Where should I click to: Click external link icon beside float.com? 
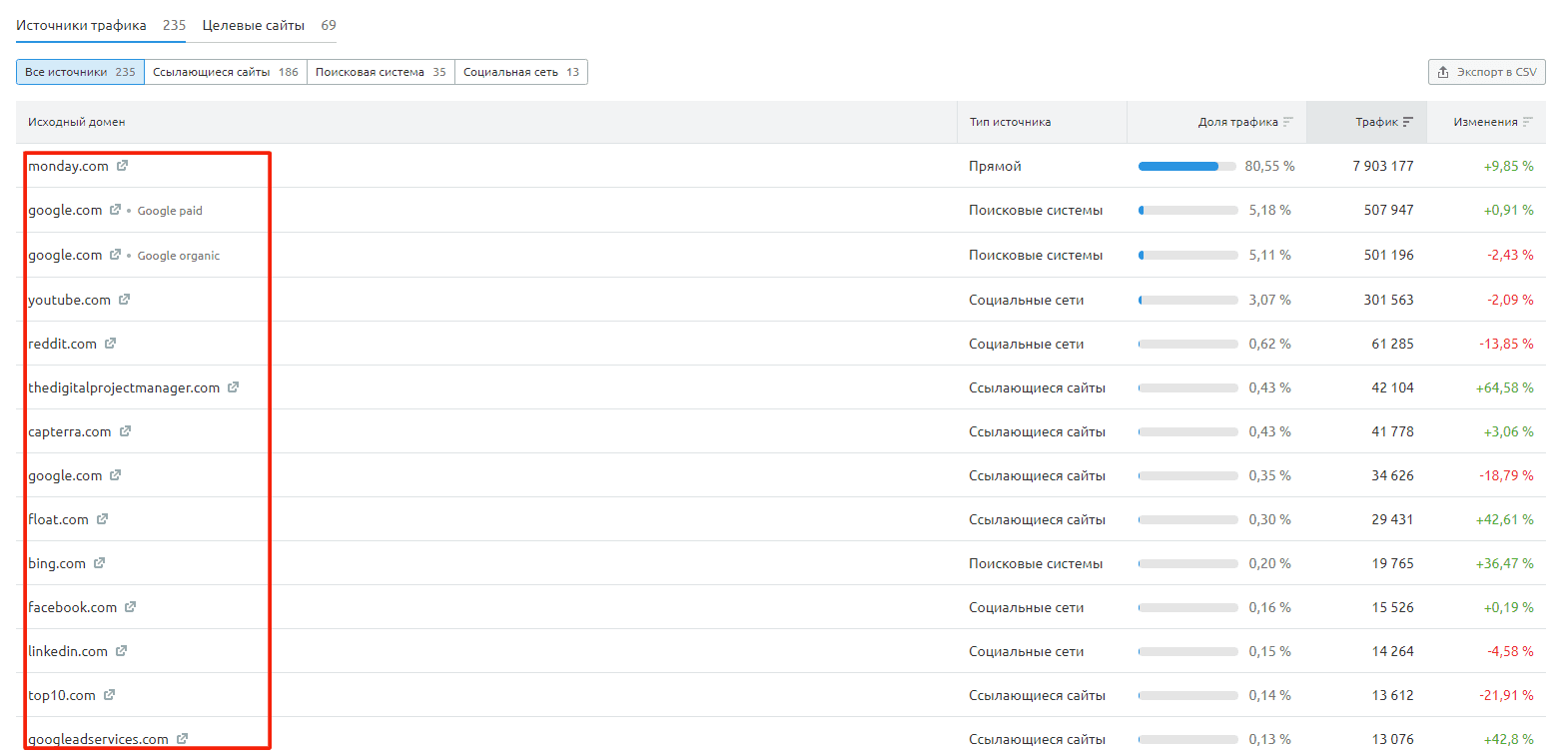click(x=102, y=519)
